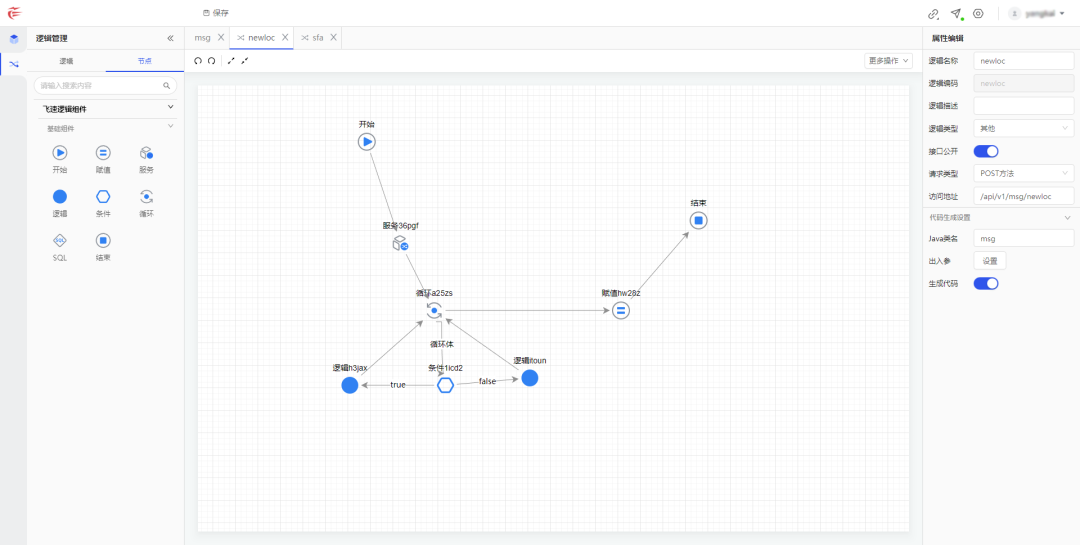Viewport: 1080px width, 545px height.
Task: Close the msg tab
Action: 220,38
